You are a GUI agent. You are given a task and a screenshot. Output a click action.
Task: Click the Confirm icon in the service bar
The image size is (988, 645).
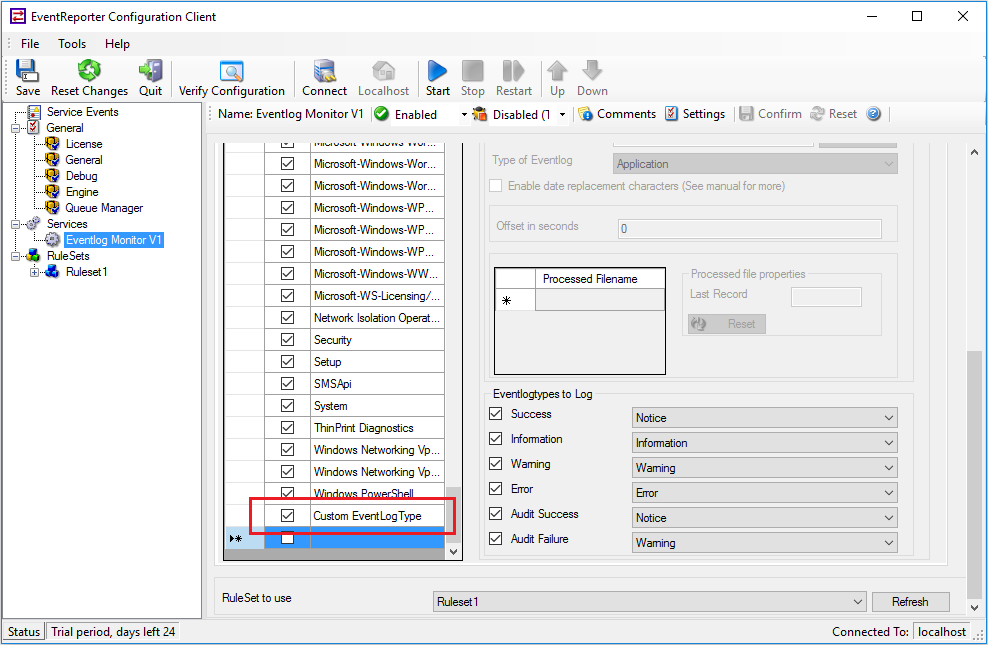pos(770,114)
